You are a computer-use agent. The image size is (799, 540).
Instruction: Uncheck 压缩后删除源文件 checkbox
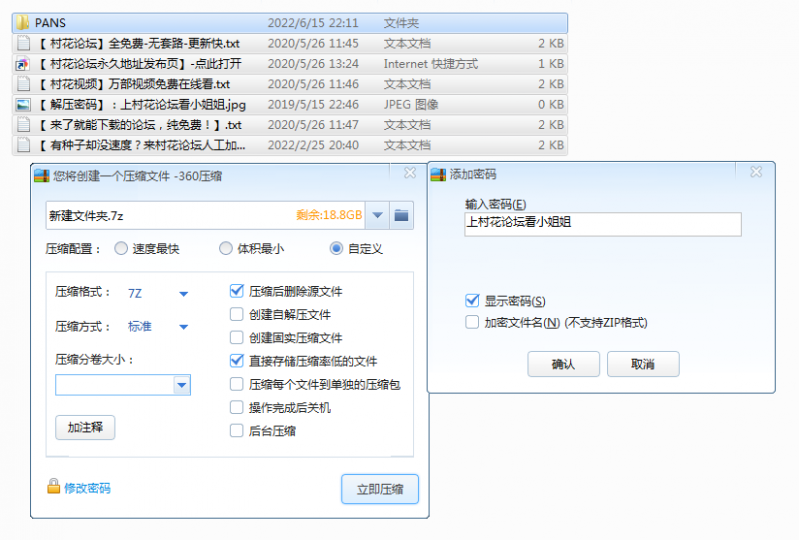(237, 291)
